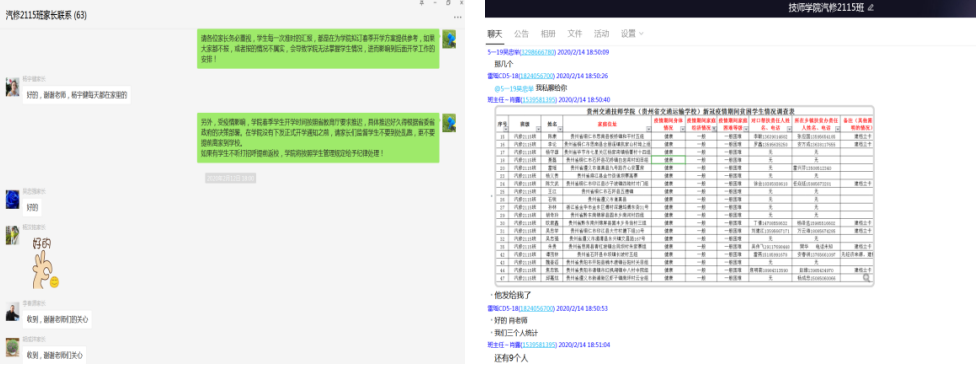Open 1539581395 link at 18:51:04
976x381 pixels.
539,344
